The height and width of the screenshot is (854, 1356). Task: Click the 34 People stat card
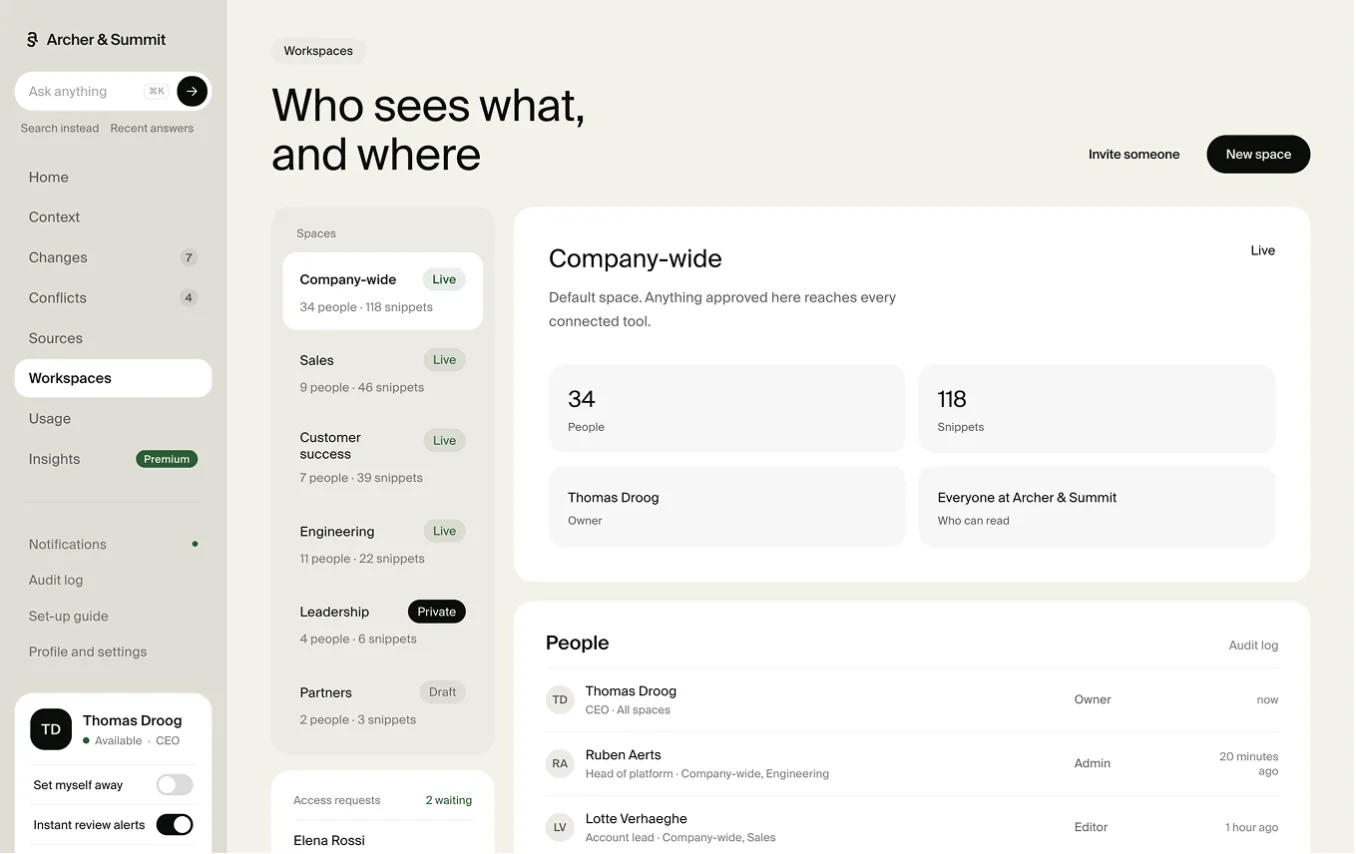point(727,409)
